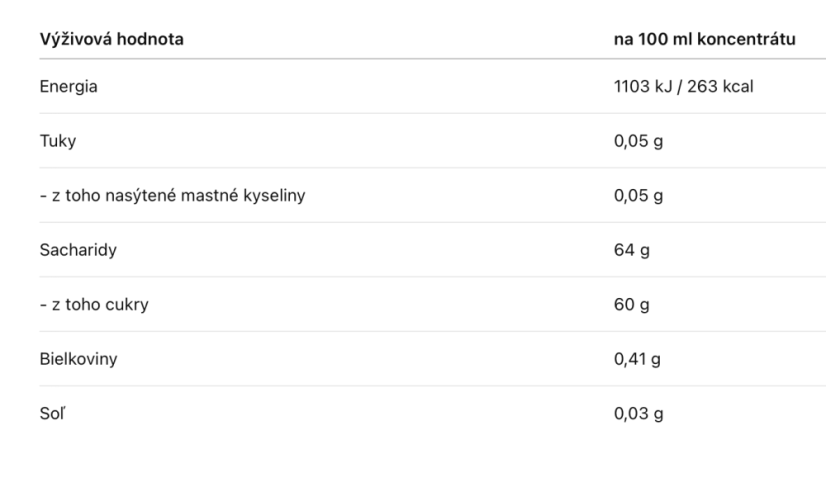The width and height of the screenshot is (826, 487).
Task: Select the Sacharidy row label
Action: (78, 250)
